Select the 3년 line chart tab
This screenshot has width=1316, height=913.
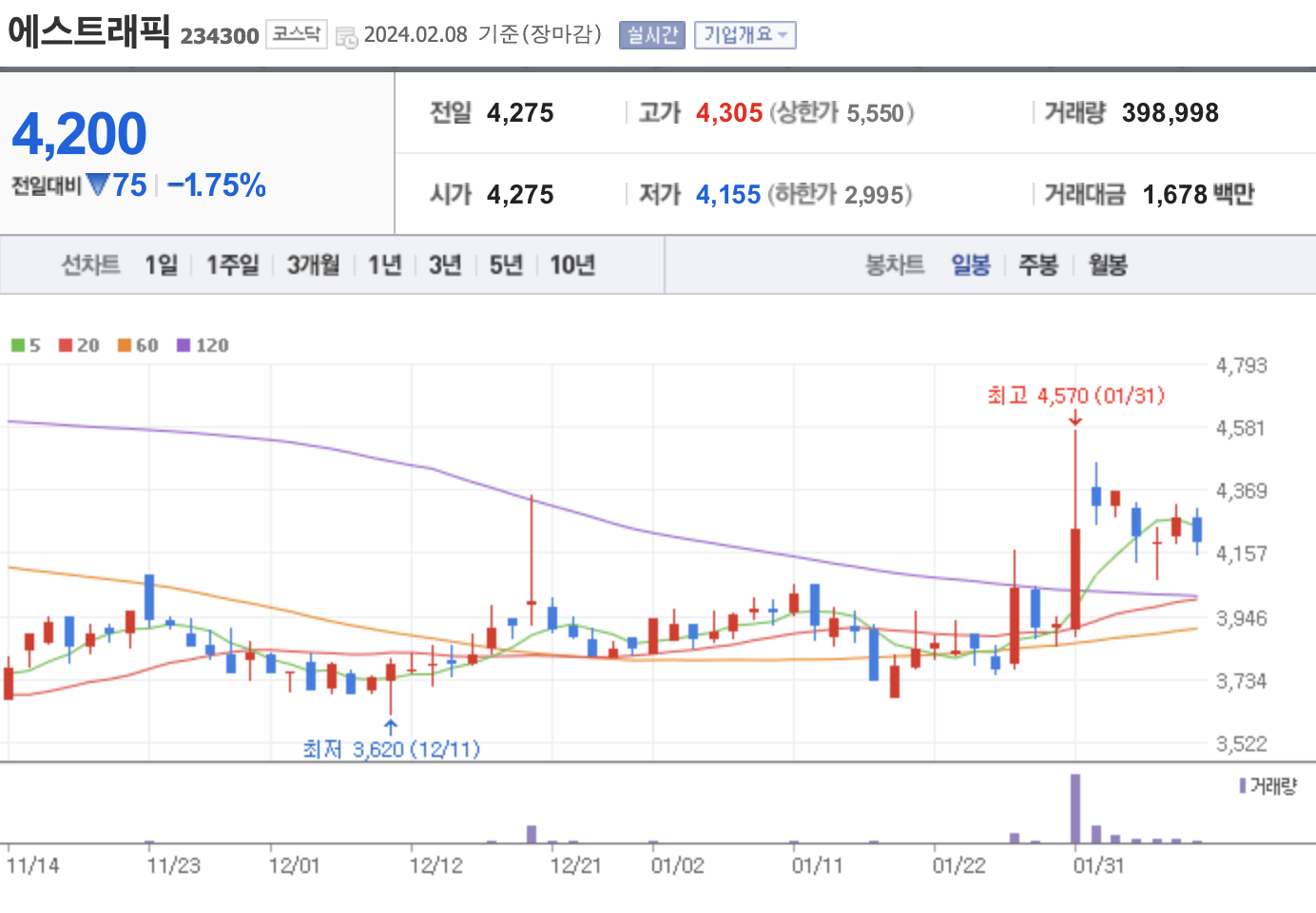coord(445,264)
